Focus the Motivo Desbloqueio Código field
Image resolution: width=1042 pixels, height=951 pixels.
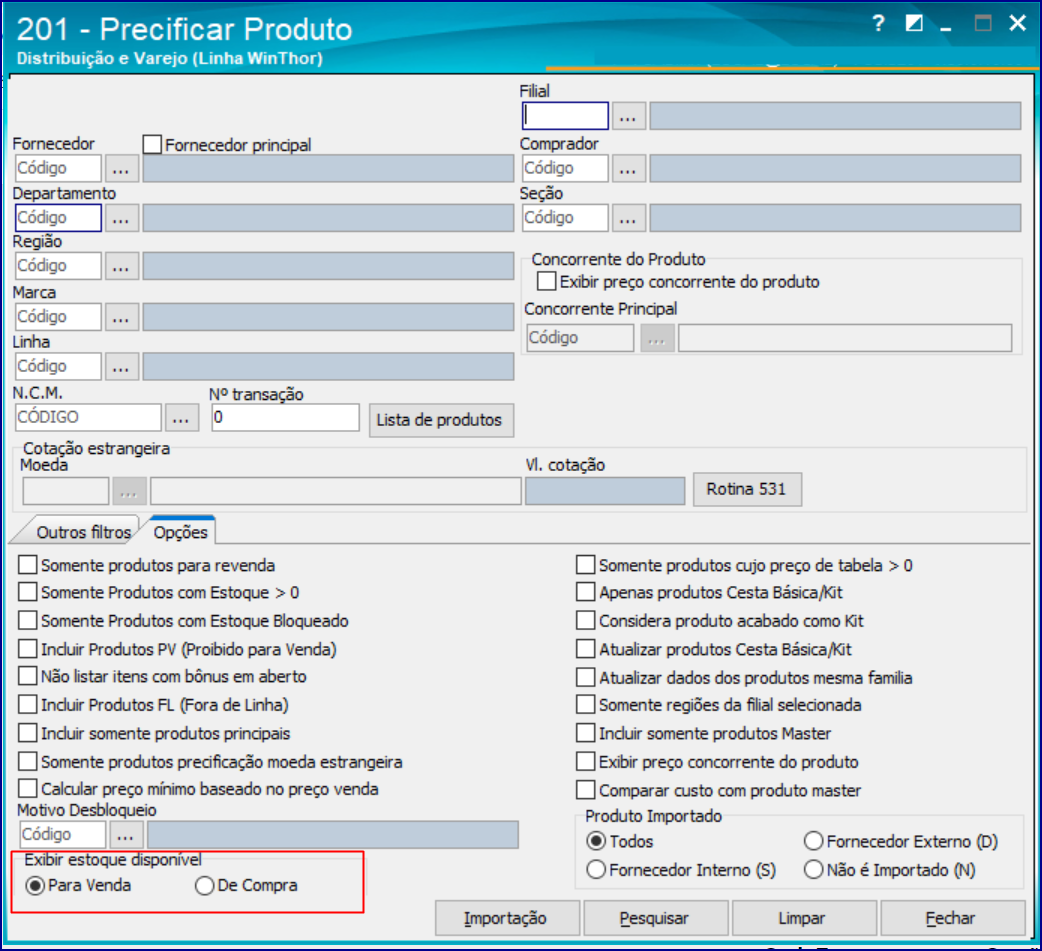(x=62, y=835)
